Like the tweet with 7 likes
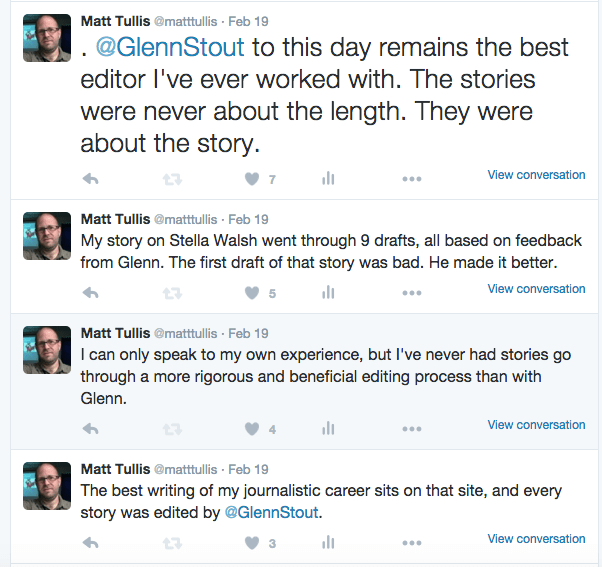602x567 pixels. [252, 179]
